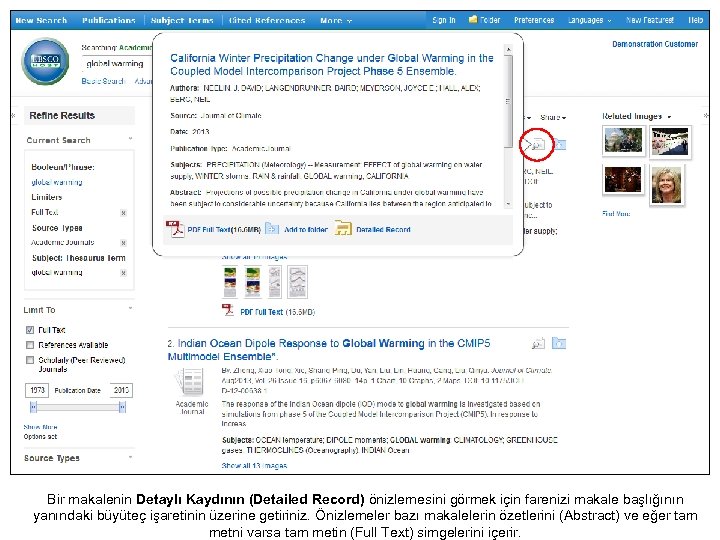Click right handle of publication date slider

(x=122, y=407)
